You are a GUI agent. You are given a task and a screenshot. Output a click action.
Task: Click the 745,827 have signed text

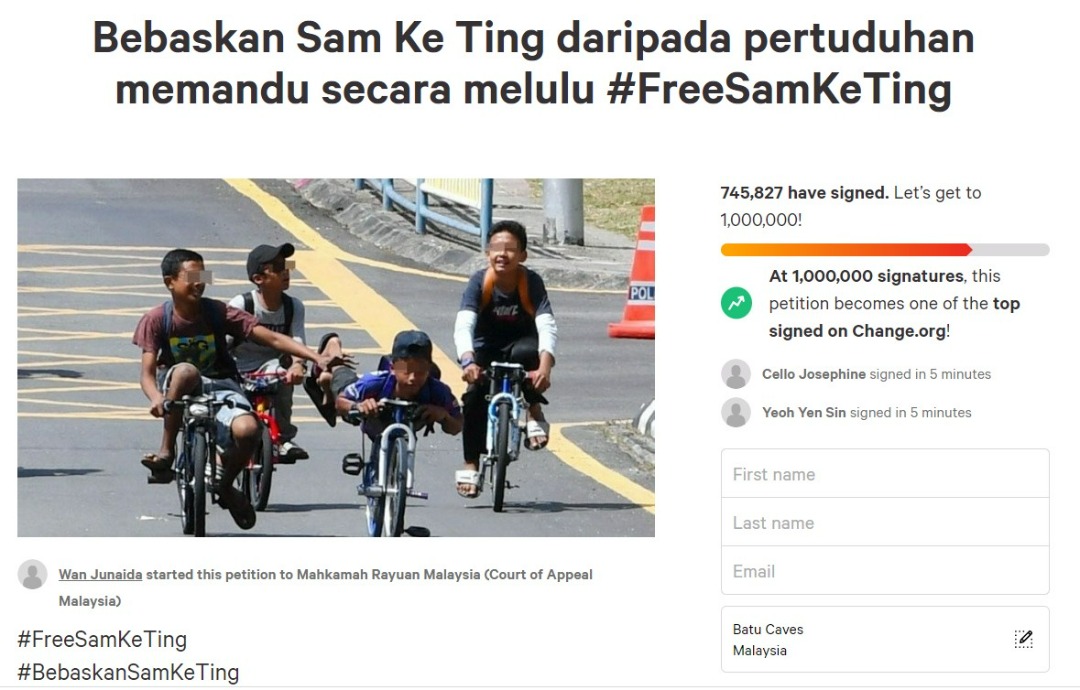coord(804,193)
